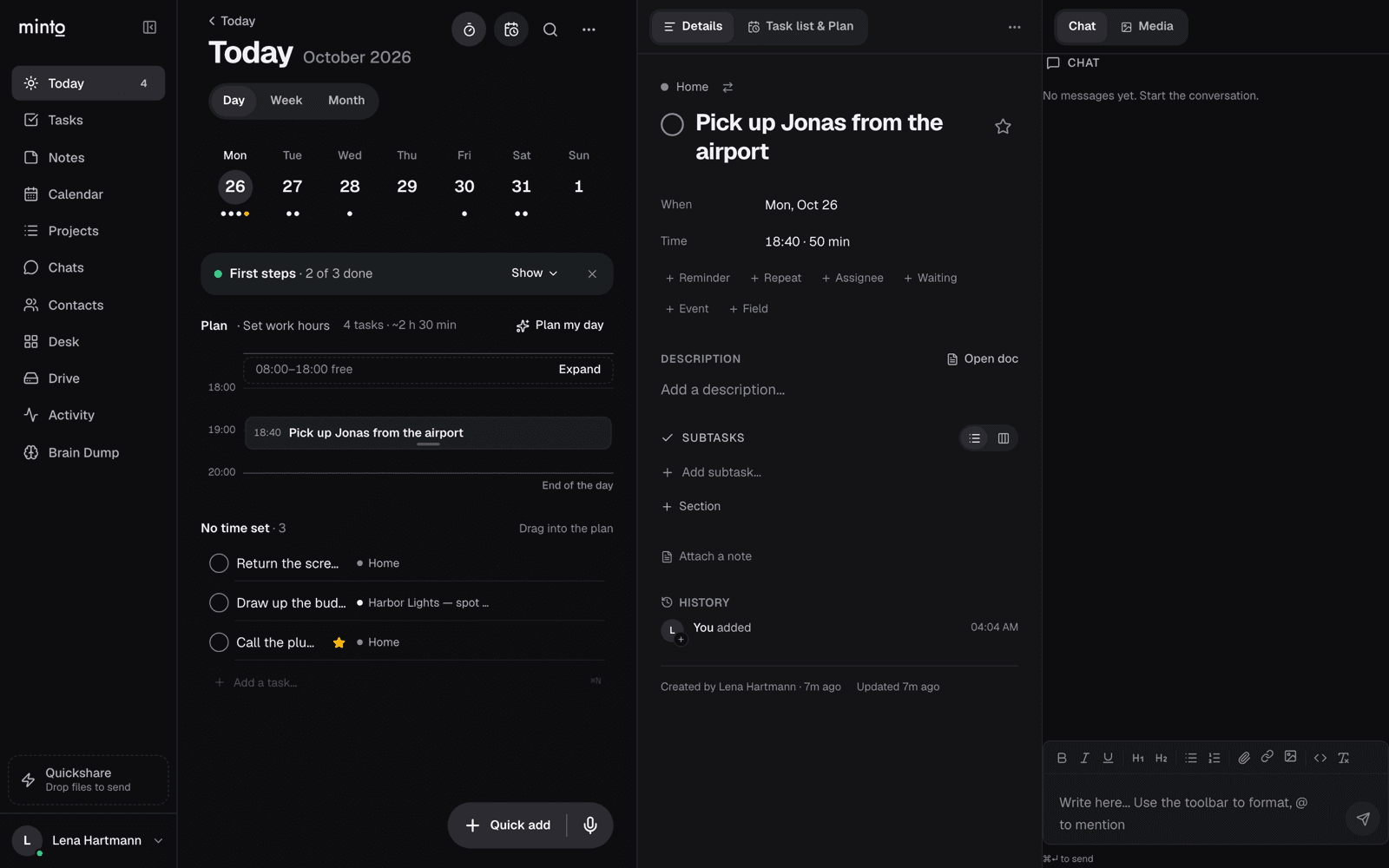This screenshot has height=868, width=1389.
Task: Click the Plan my day button
Action: [x=560, y=325]
